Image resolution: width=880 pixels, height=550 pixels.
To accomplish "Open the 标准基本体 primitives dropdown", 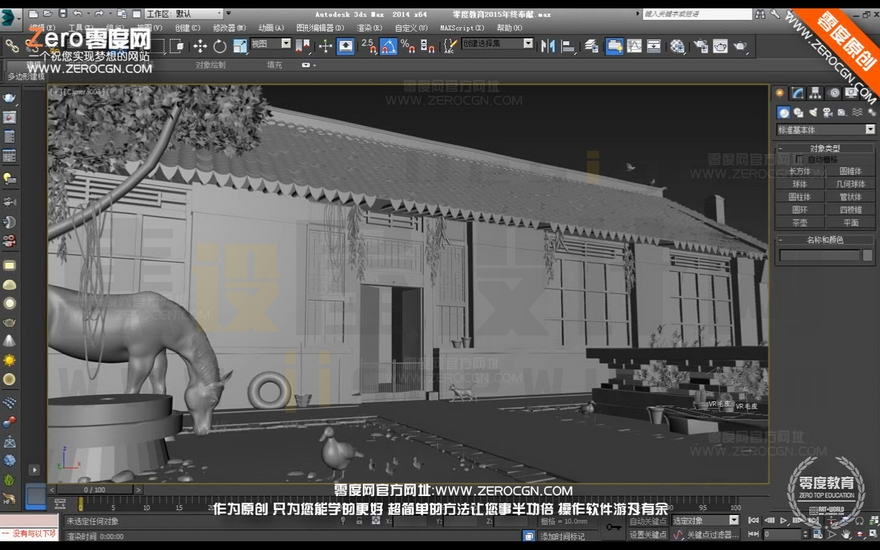I will [x=825, y=130].
